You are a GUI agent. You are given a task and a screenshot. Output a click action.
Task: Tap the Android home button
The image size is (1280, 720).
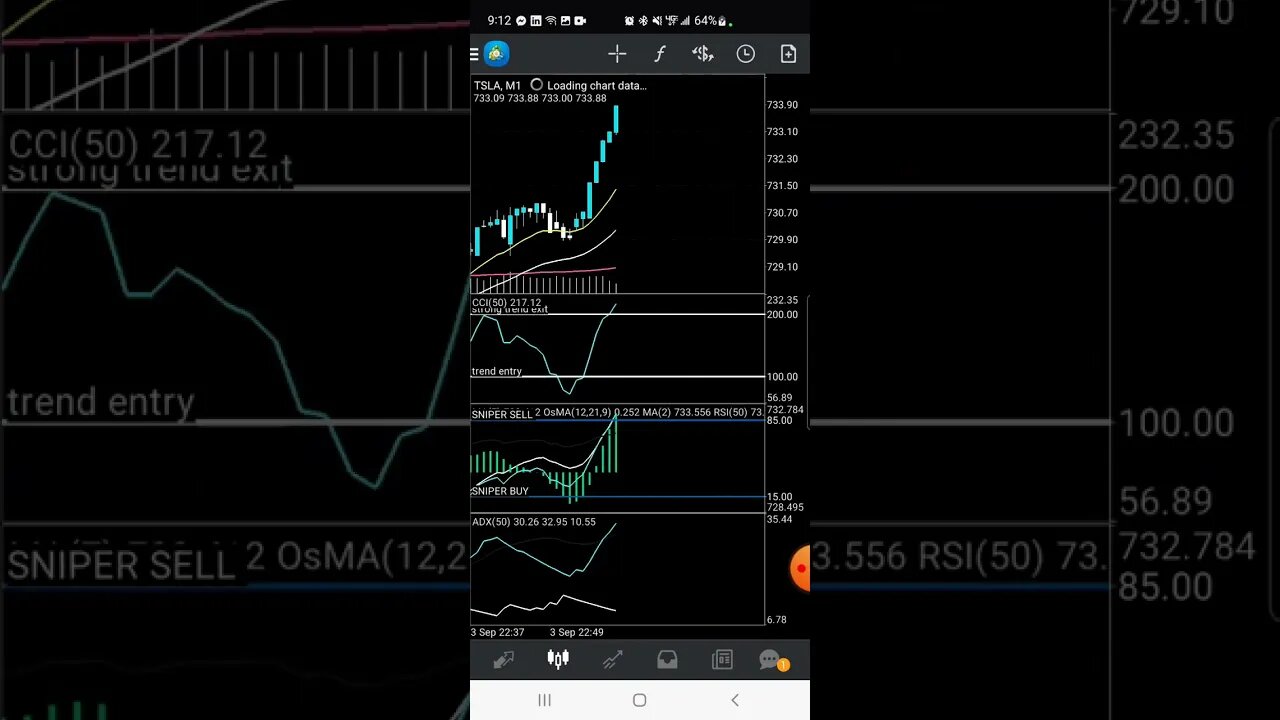tap(640, 700)
